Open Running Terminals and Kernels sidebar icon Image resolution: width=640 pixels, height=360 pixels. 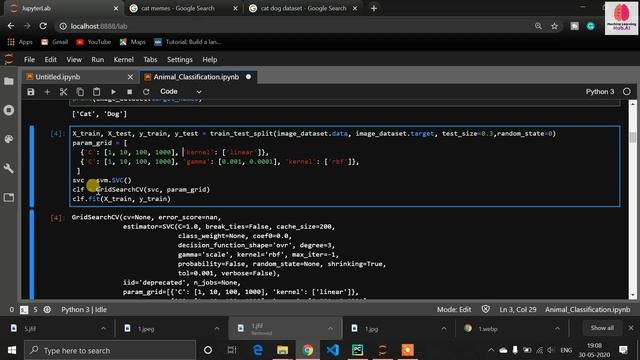pos(9,110)
